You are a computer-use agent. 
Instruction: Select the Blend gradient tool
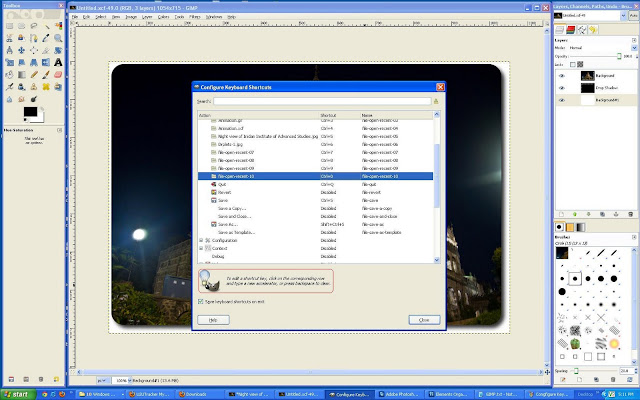point(21,75)
